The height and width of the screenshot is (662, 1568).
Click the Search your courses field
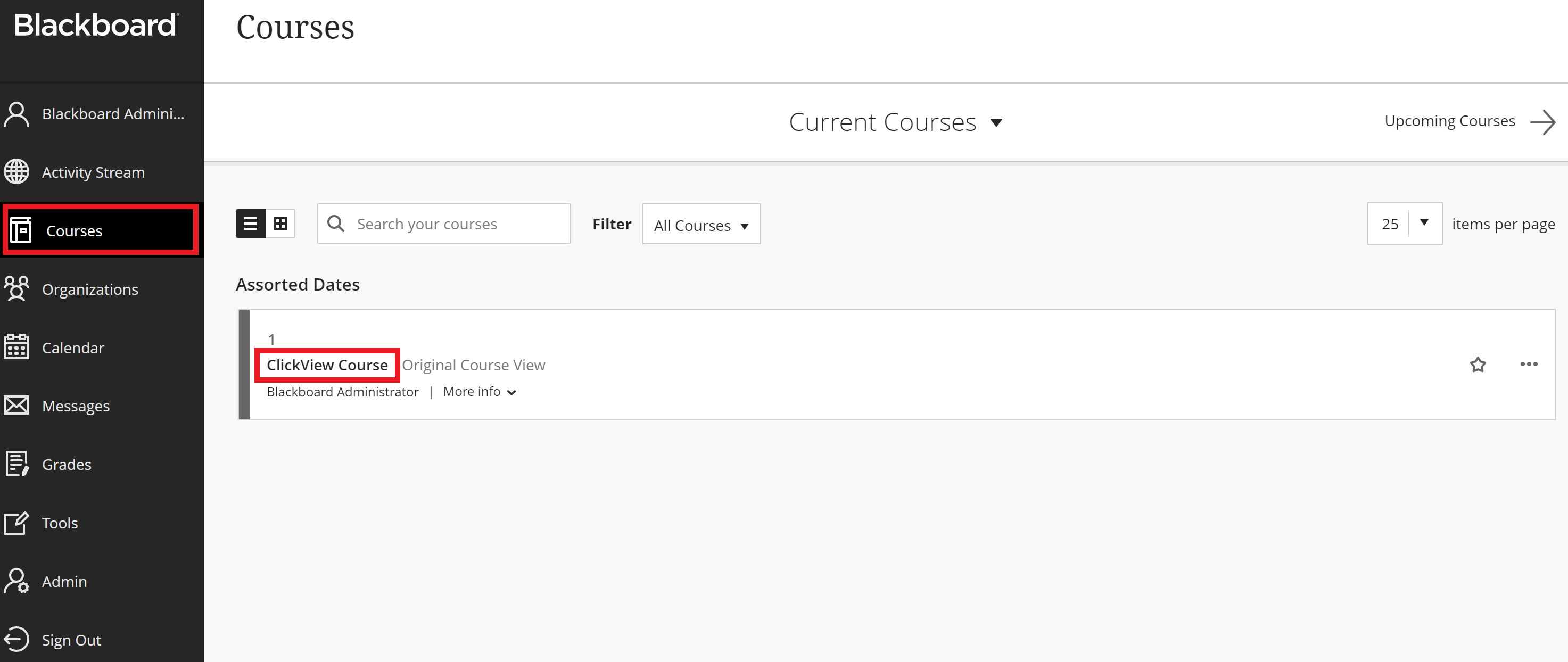(444, 224)
